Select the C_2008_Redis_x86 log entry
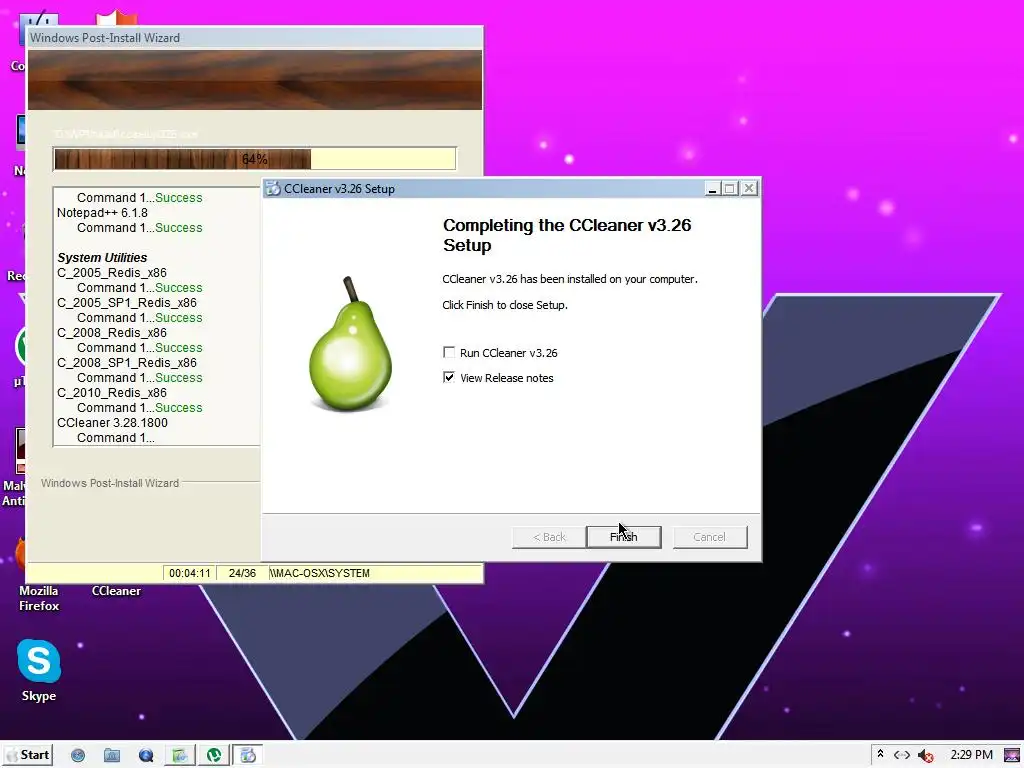 coord(112,332)
